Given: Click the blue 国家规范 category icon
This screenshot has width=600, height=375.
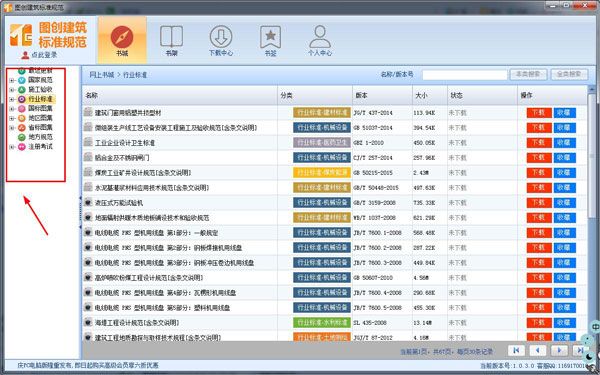Looking at the screenshot, I should [22, 80].
